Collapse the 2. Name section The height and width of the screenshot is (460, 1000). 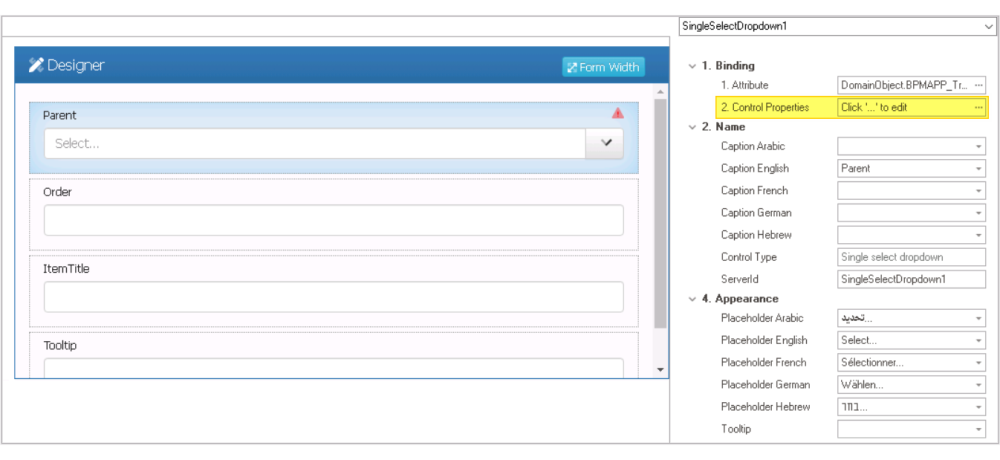pyautogui.click(x=693, y=127)
